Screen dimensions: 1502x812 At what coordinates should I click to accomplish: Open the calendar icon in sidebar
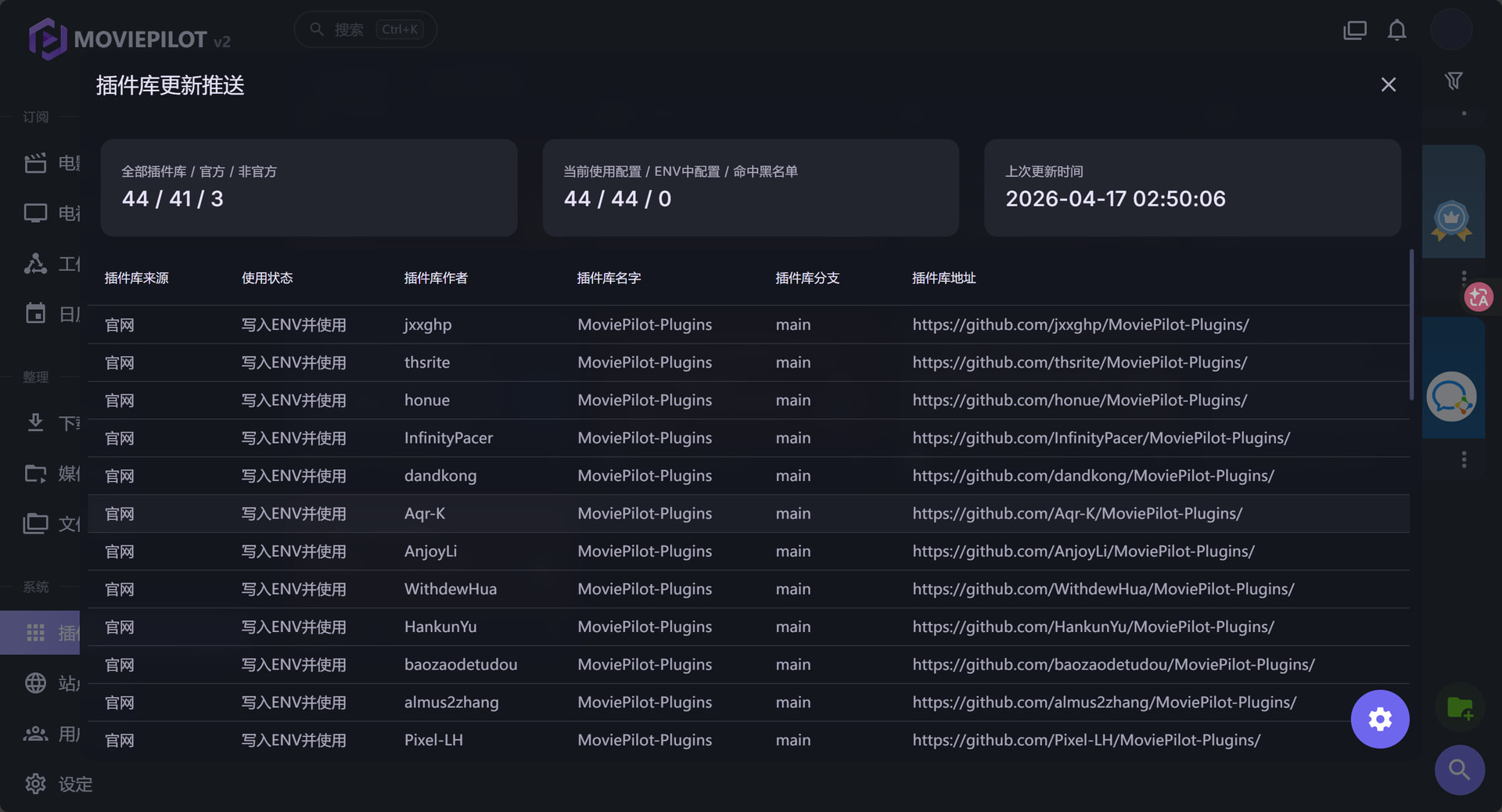point(35,314)
